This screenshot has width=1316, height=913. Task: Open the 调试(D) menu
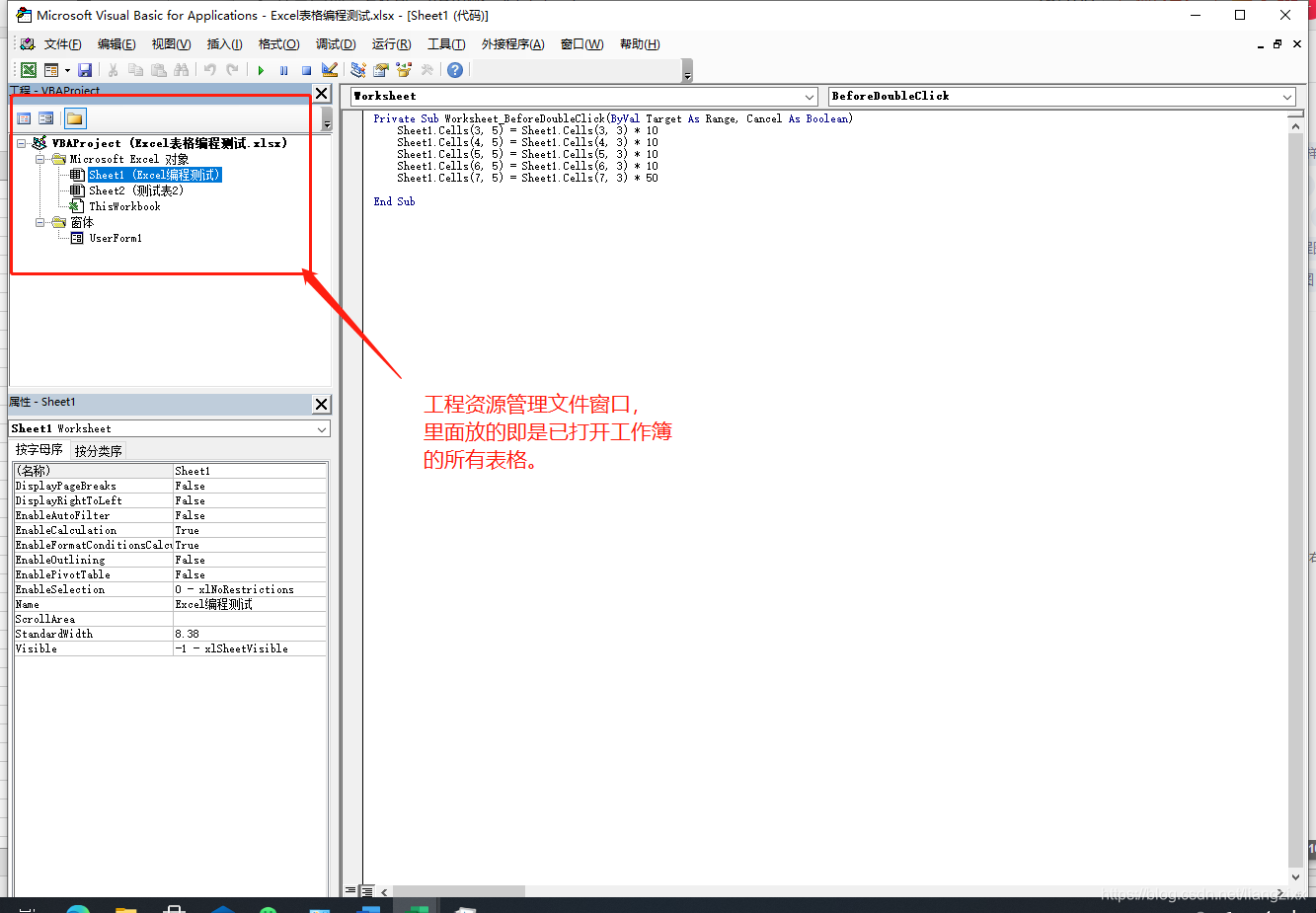click(336, 44)
